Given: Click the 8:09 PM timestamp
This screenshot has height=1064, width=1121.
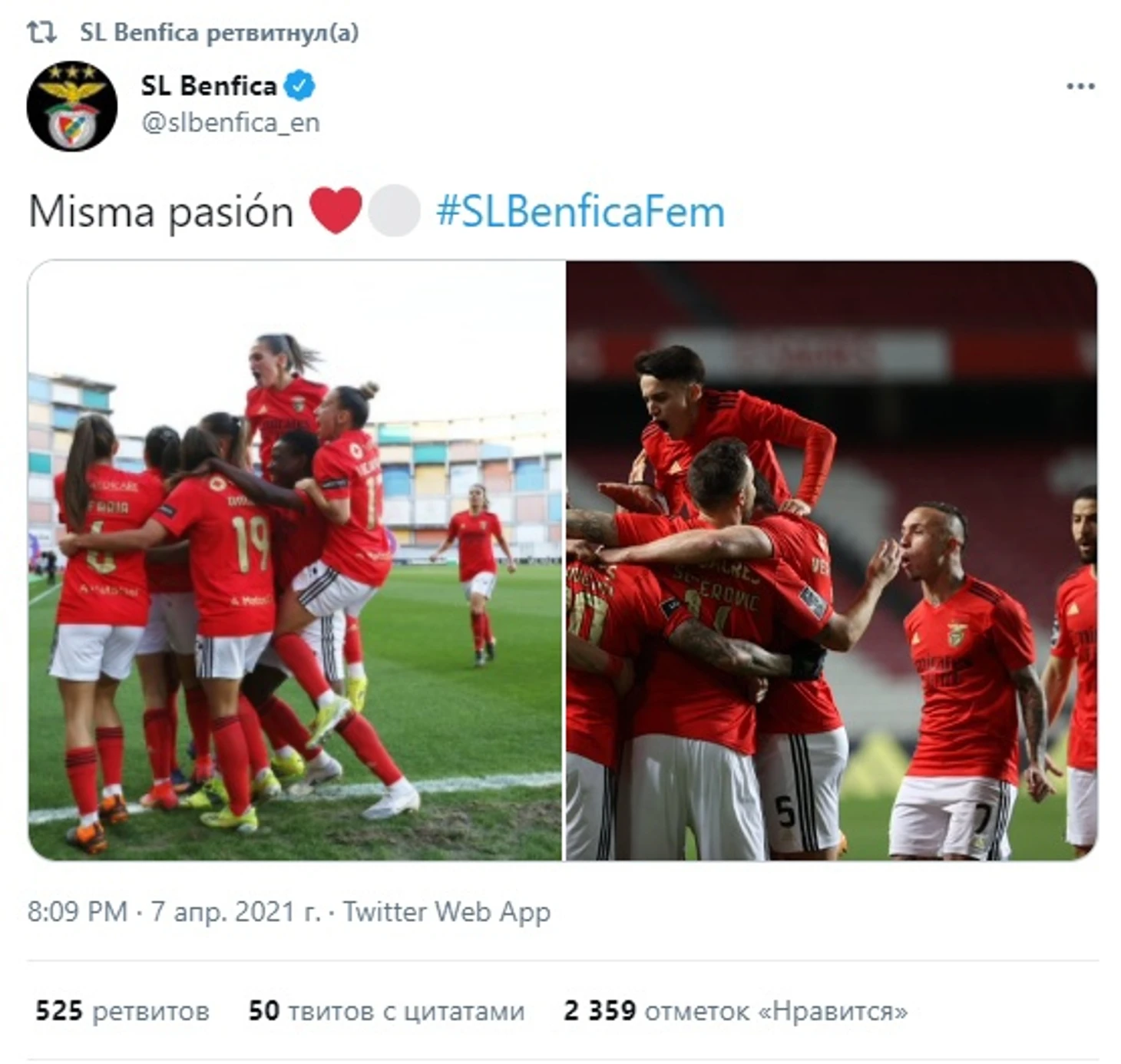Looking at the screenshot, I should pyautogui.click(x=78, y=911).
